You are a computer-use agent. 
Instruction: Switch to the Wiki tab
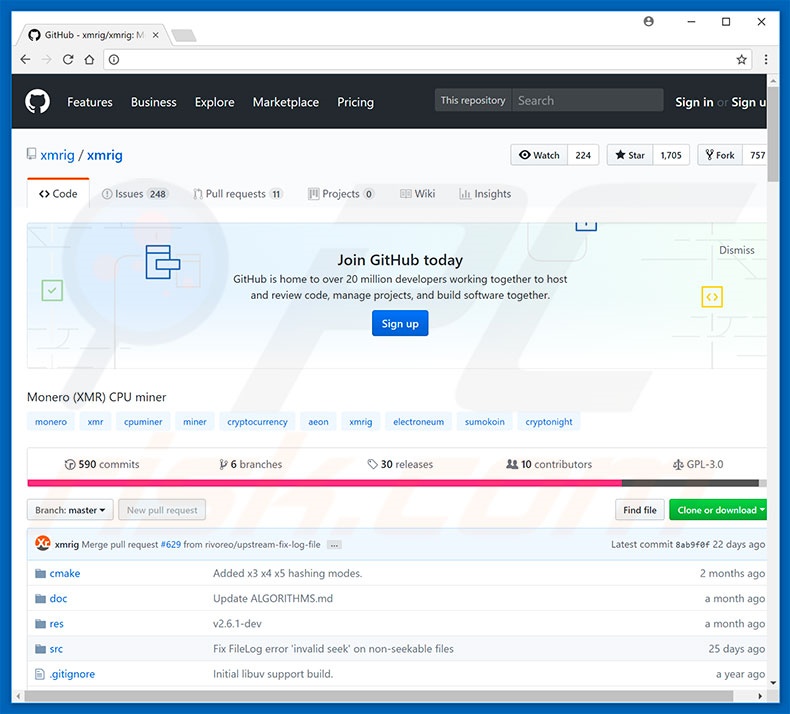coord(418,194)
